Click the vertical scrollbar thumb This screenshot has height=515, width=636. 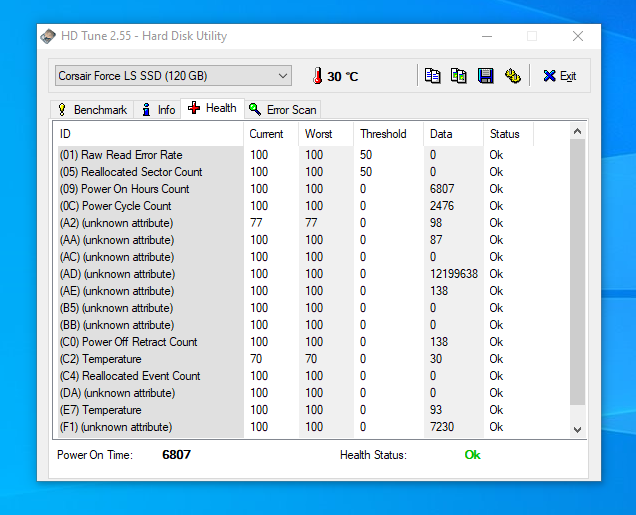(578, 272)
